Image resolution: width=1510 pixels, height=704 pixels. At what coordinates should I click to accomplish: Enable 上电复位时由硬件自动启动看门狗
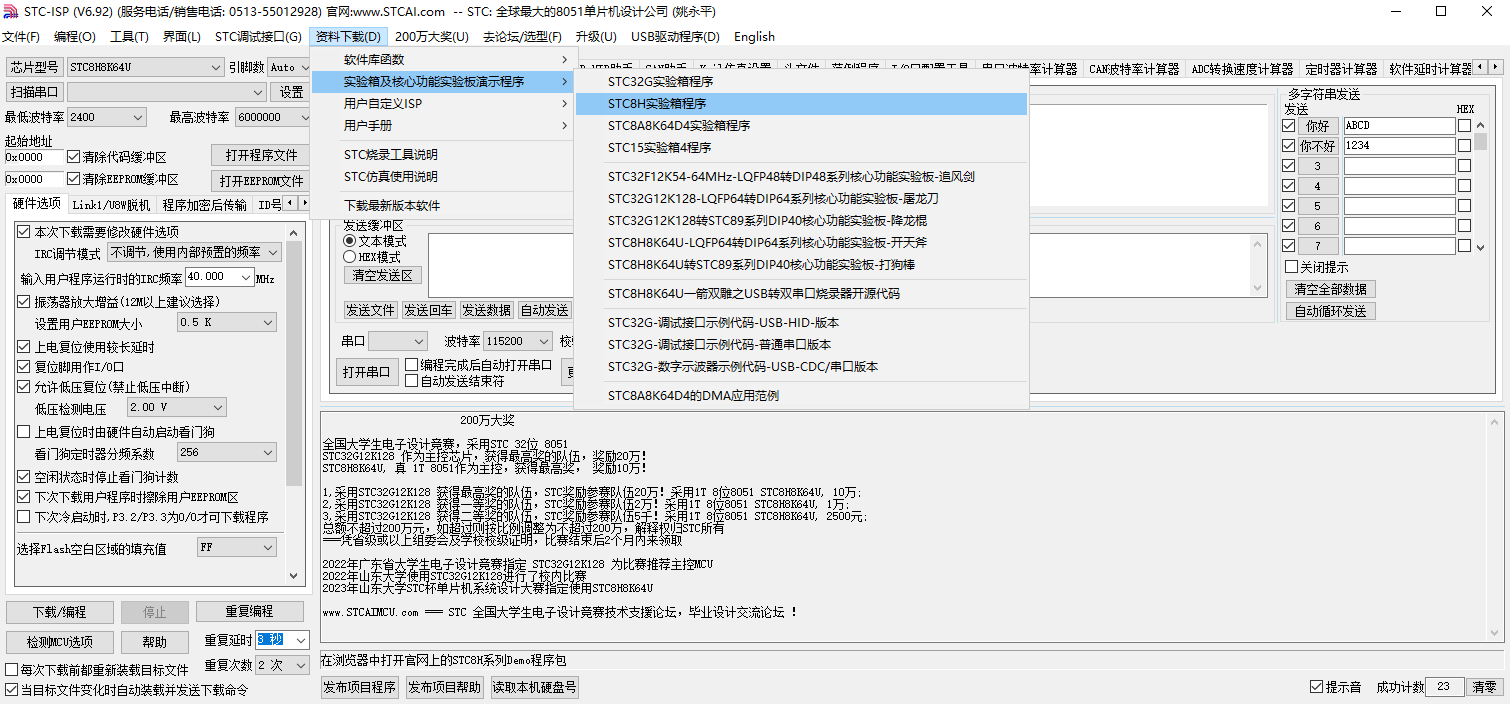point(24,432)
